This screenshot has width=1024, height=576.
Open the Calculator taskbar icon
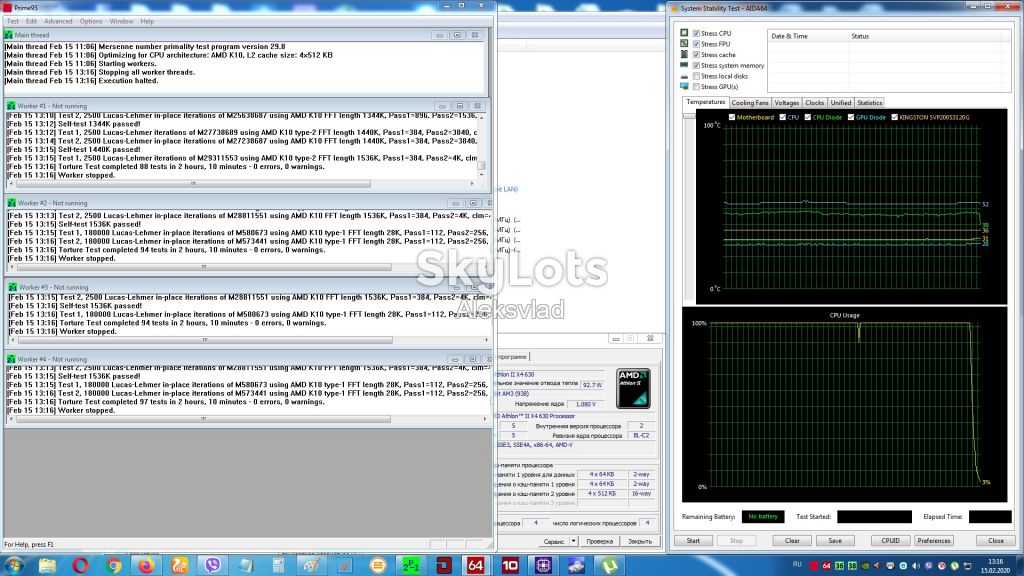279,565
